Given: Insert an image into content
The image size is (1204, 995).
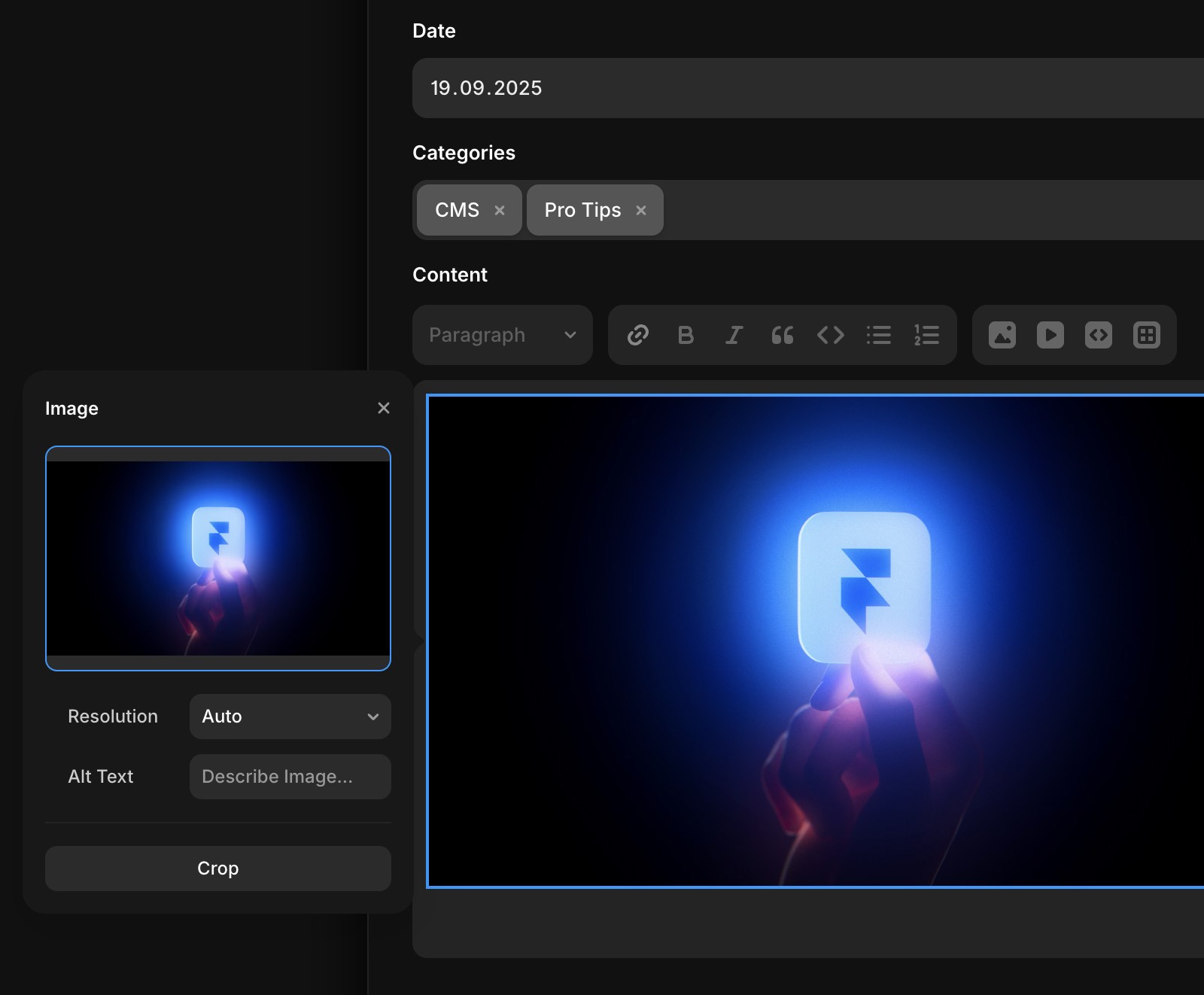Looking at the screenshot, I should [1002, 335].
